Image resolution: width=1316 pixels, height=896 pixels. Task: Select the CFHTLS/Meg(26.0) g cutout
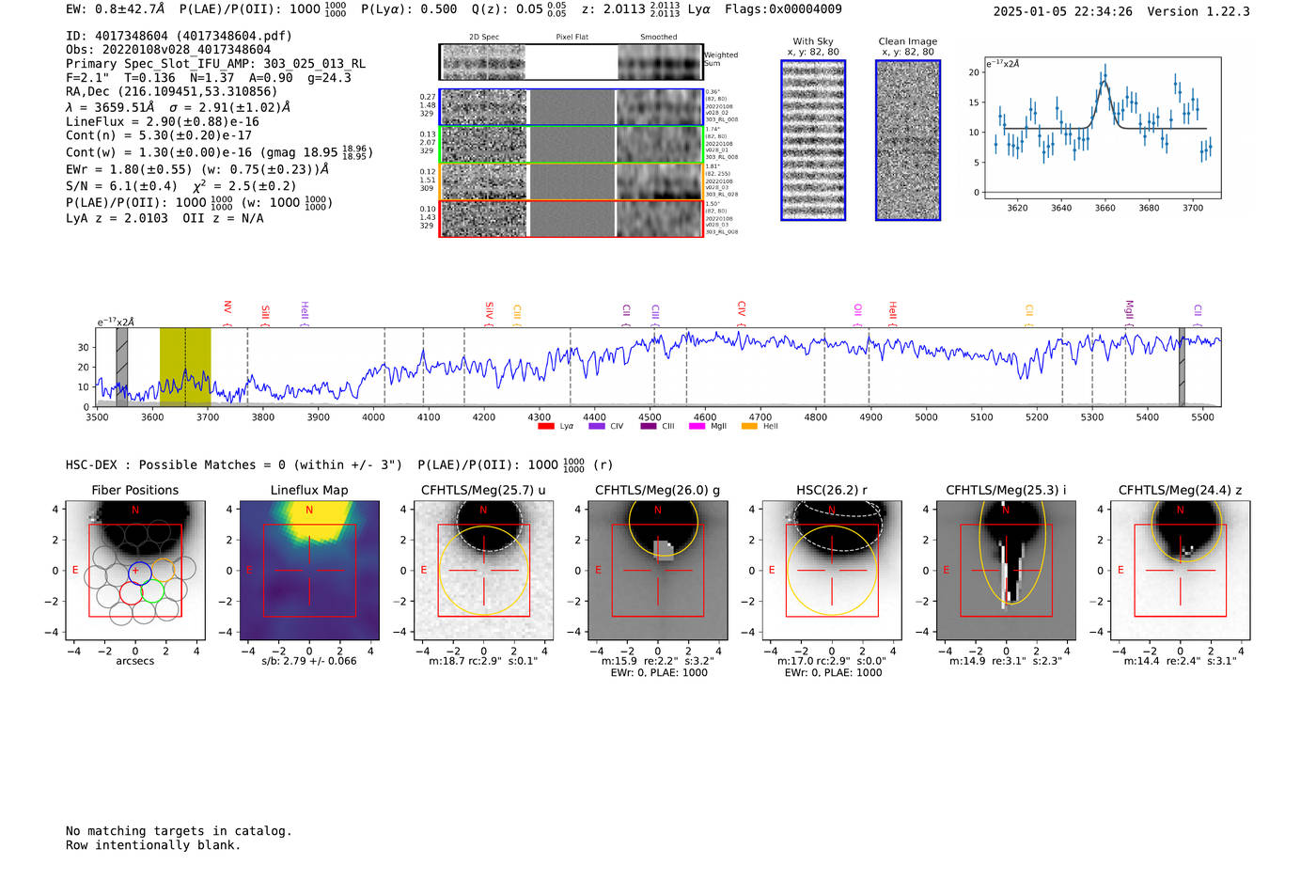tap(657, 571)
